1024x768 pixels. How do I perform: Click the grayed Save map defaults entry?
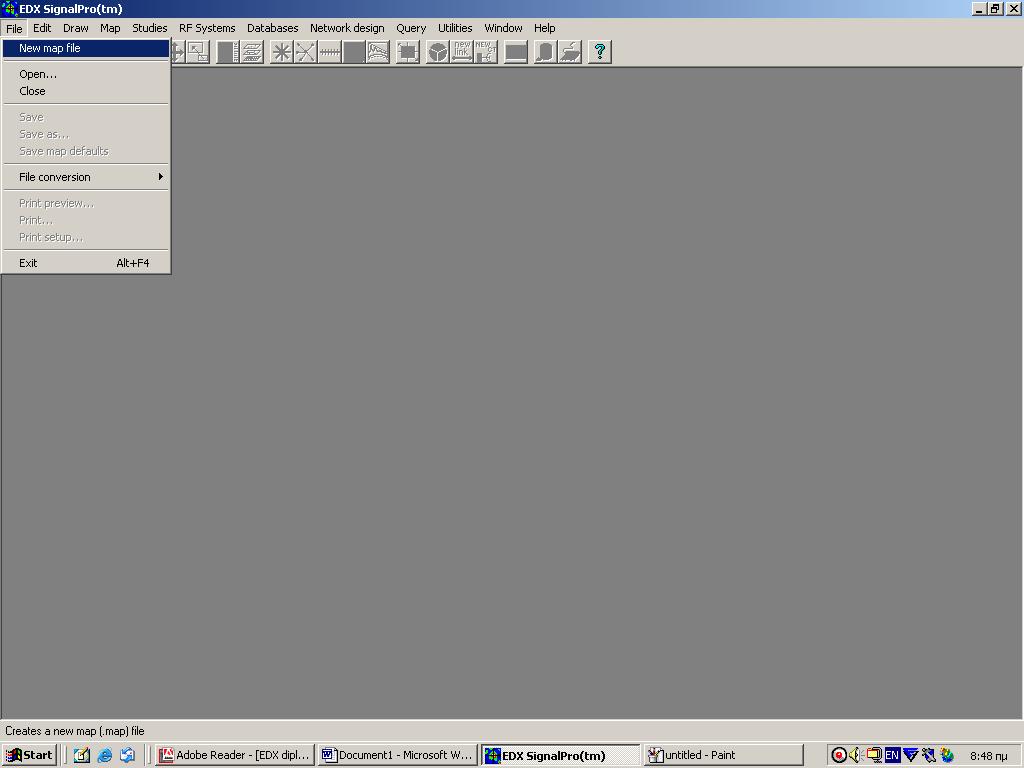click(x=86, y=151)
